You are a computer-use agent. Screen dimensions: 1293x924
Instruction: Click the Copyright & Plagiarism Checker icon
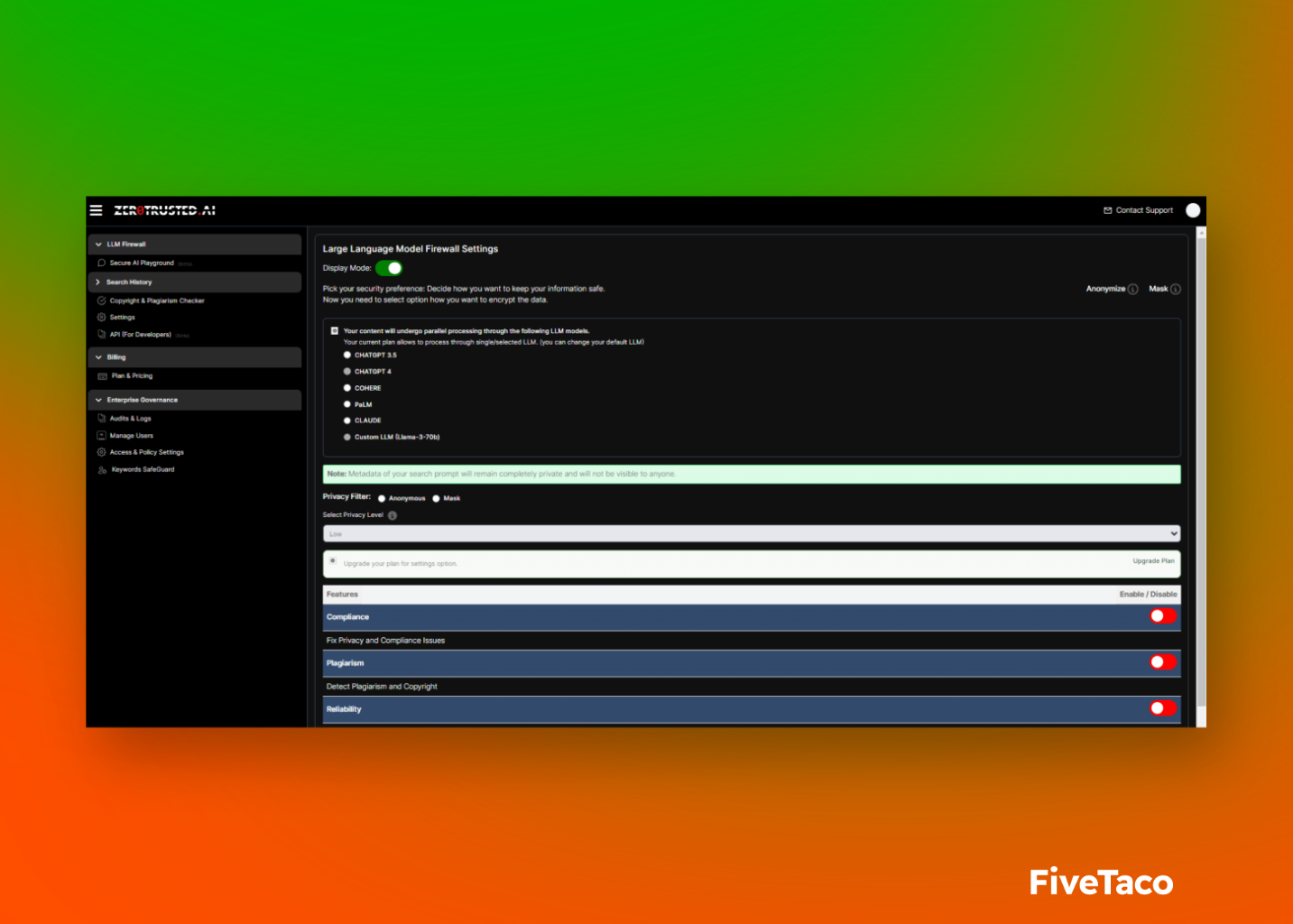(101, 300)
